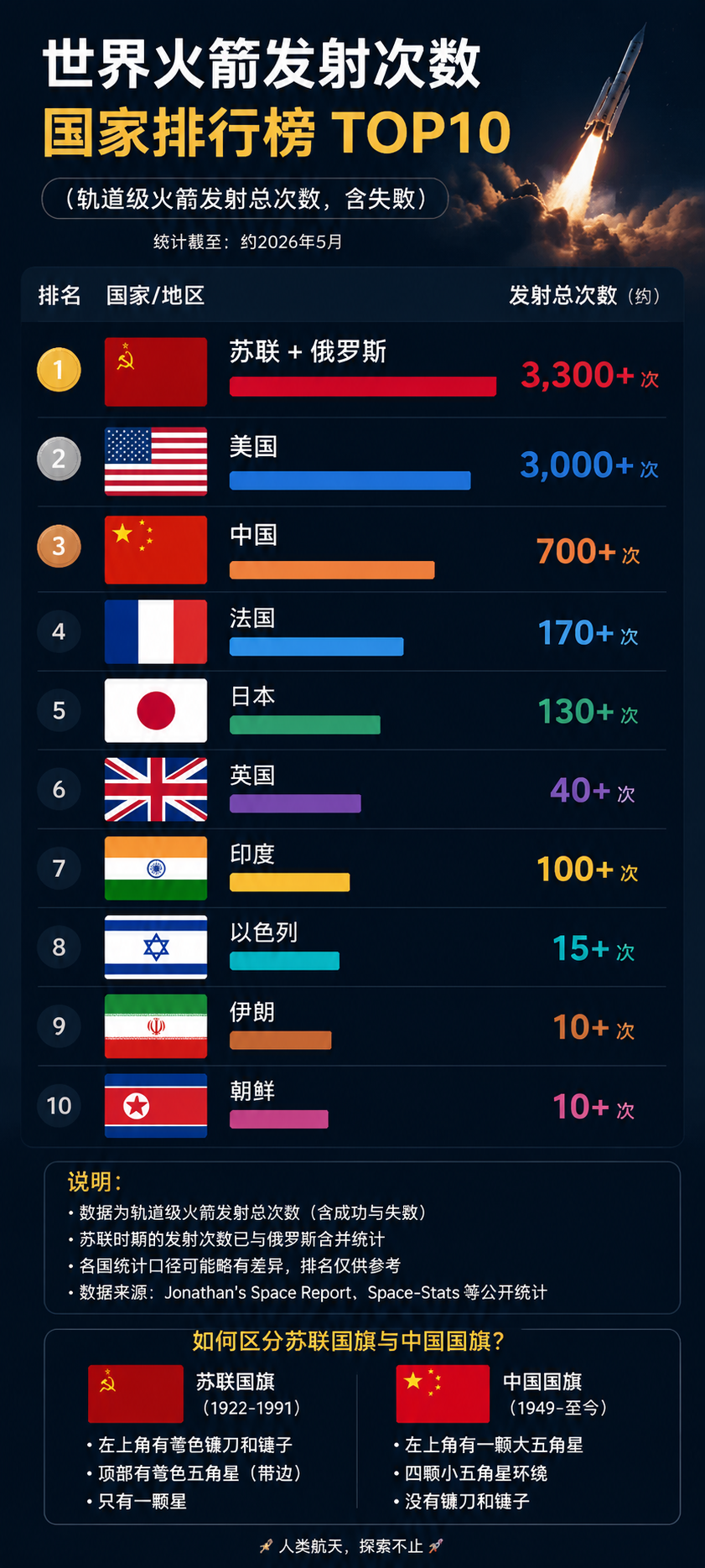The width and height of the screenshot is (705, 1568).
Task: Click the India flag icon
Action: [x=156, y=869]
